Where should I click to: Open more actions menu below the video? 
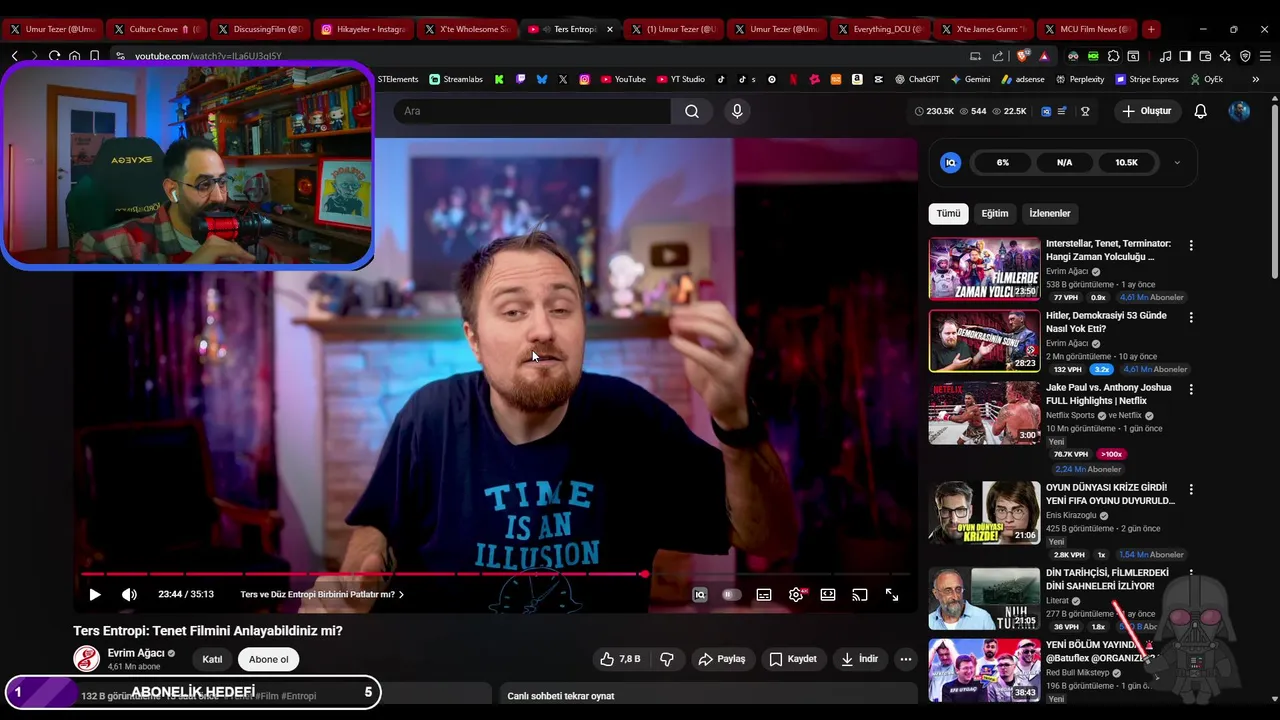pyautogui.click(x=906, y=659)
